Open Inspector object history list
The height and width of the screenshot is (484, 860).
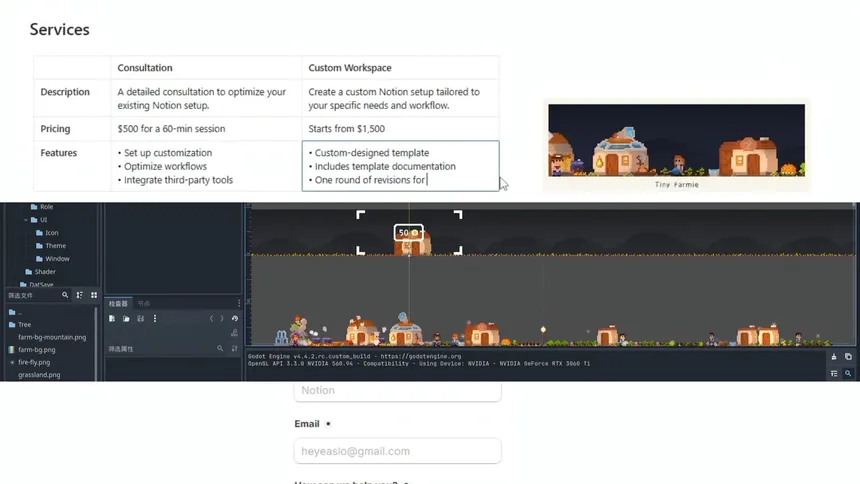click(235, 318)
